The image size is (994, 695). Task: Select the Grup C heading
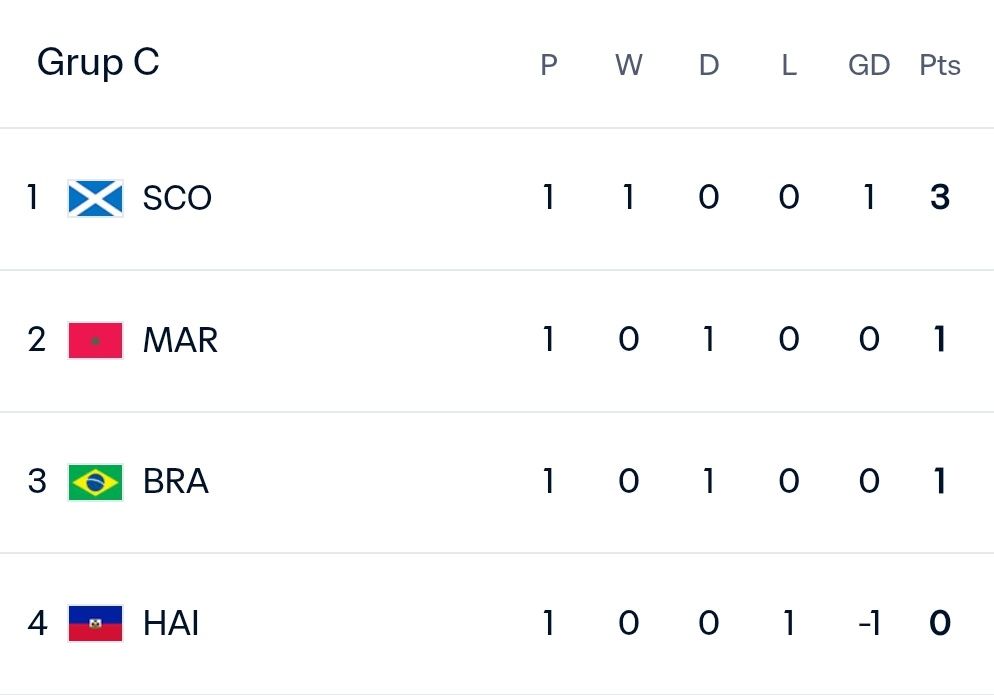pyautogui.click(x=98, y=63)
